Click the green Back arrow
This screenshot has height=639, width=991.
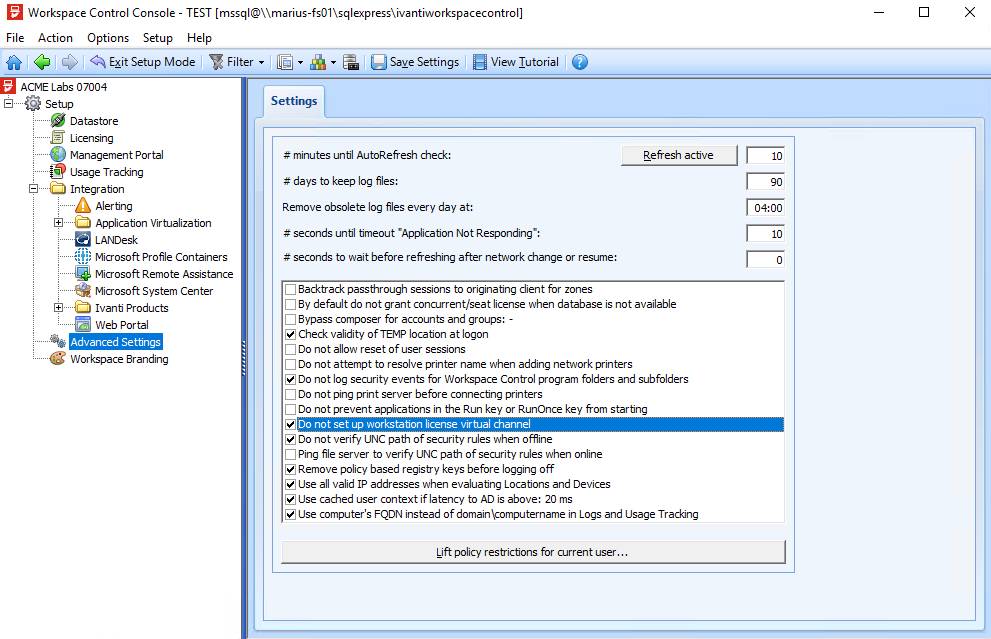pyautogui.click(x=42, y=62)
